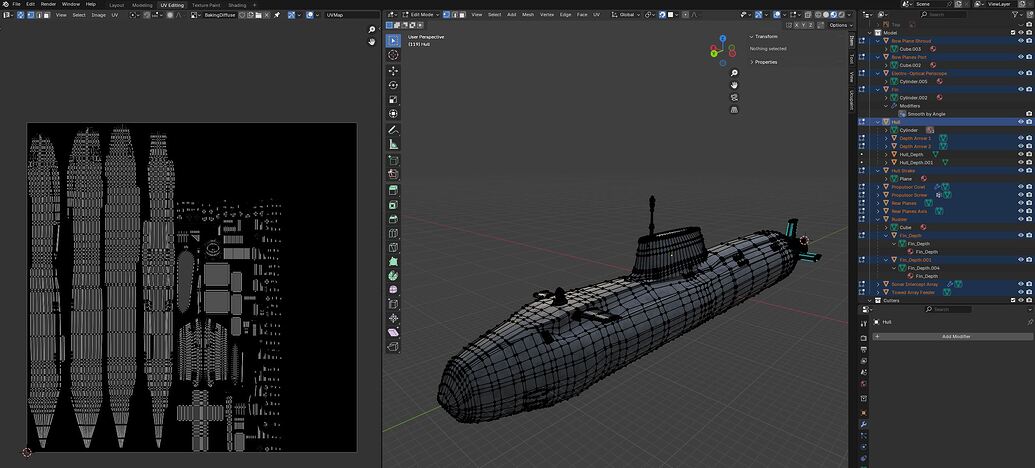Click the pan hand icon in UV editor
This screenshot has width=1035, height=468.
[372, 42]
